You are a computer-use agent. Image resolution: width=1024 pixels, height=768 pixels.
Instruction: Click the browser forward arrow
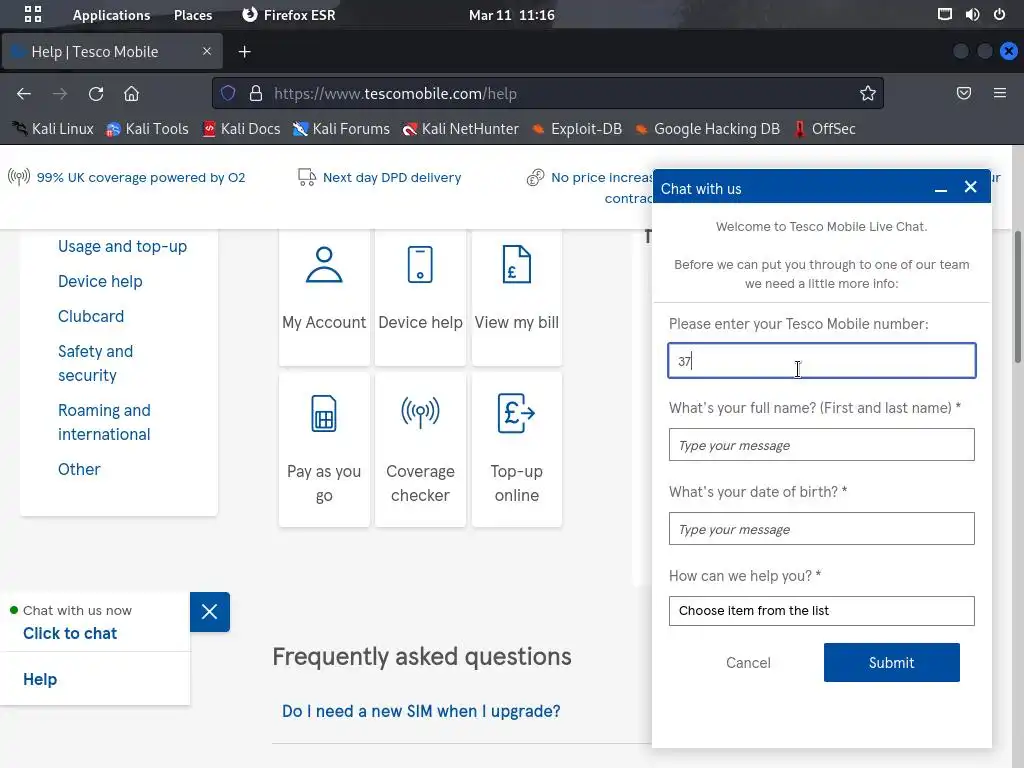[60, 93]
